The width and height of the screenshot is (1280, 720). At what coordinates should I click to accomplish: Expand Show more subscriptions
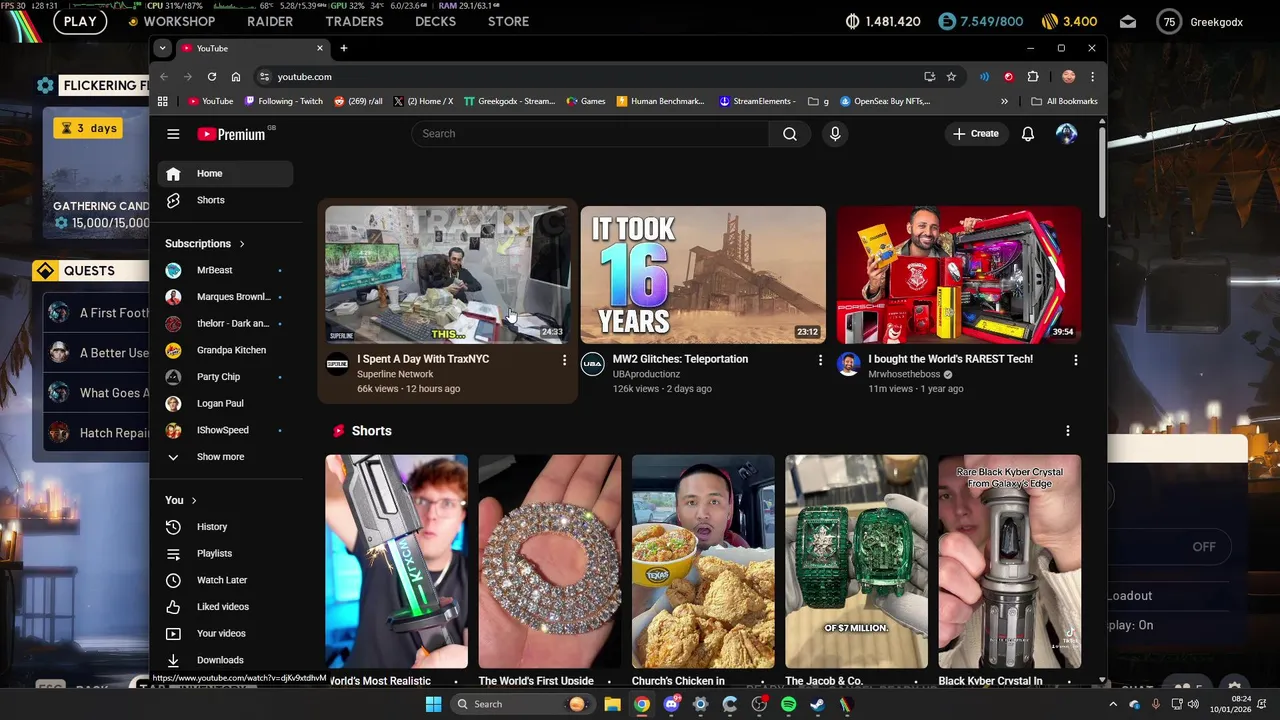click(x=220, y=457)
